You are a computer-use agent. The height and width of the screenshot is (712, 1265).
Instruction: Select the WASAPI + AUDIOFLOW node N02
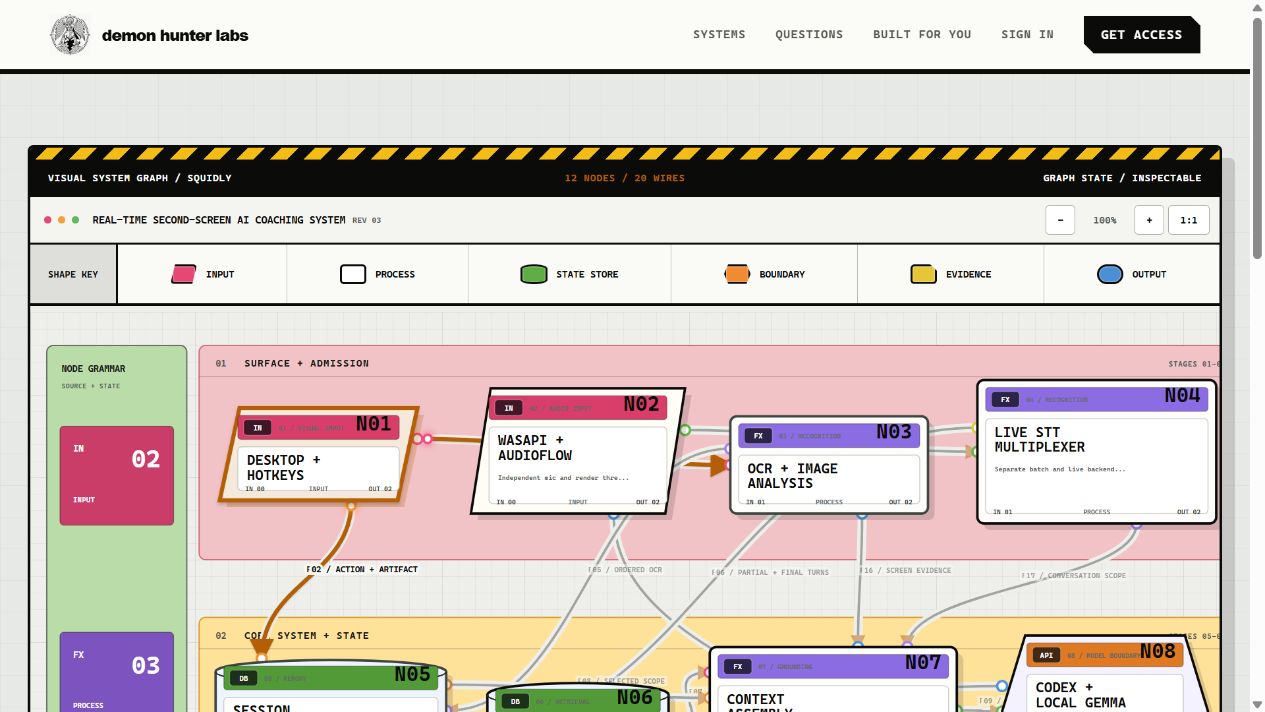(578, 451)
